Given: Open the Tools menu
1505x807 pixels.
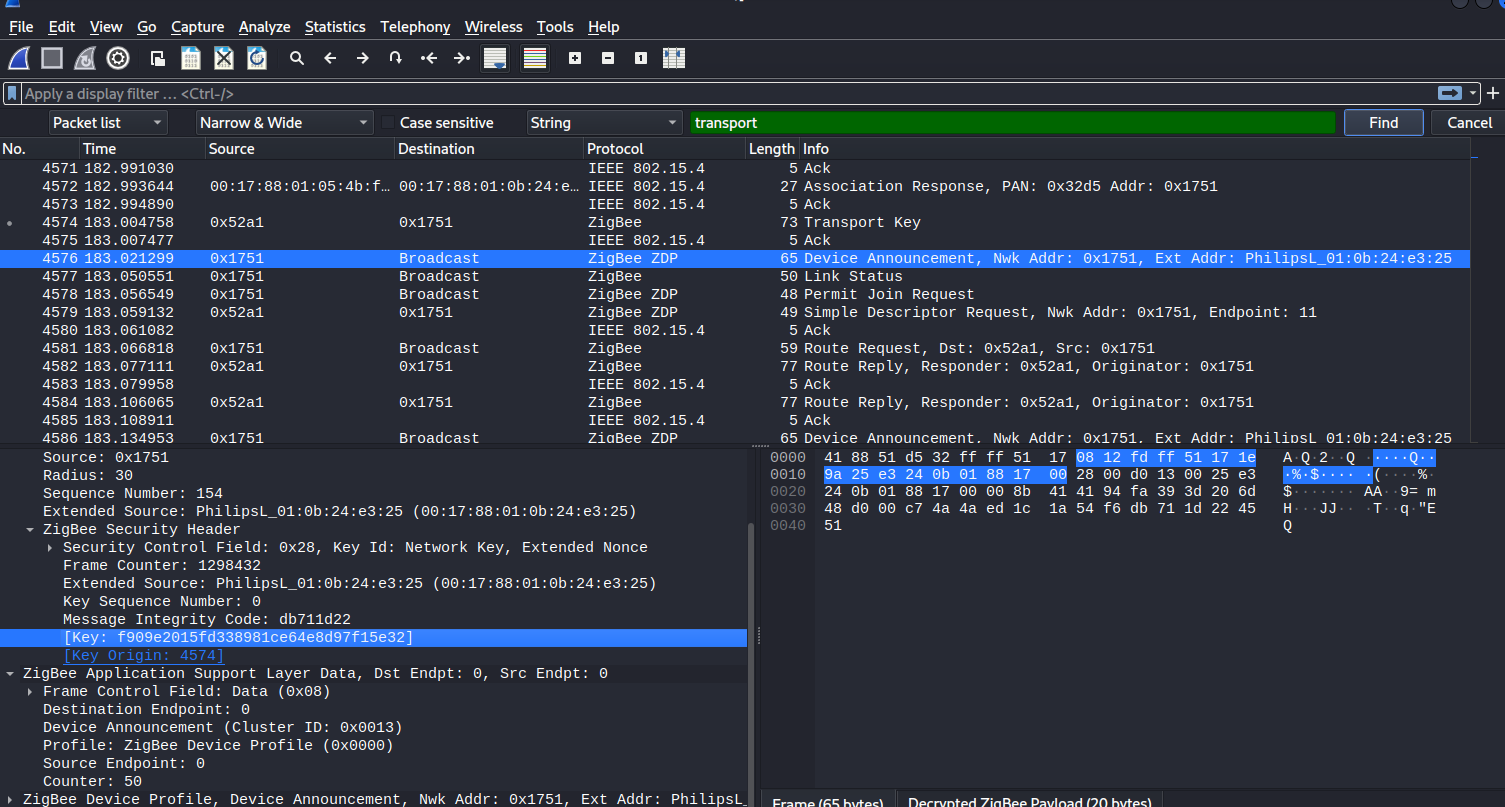Looking at the screenshot, I should coord(555,27).
